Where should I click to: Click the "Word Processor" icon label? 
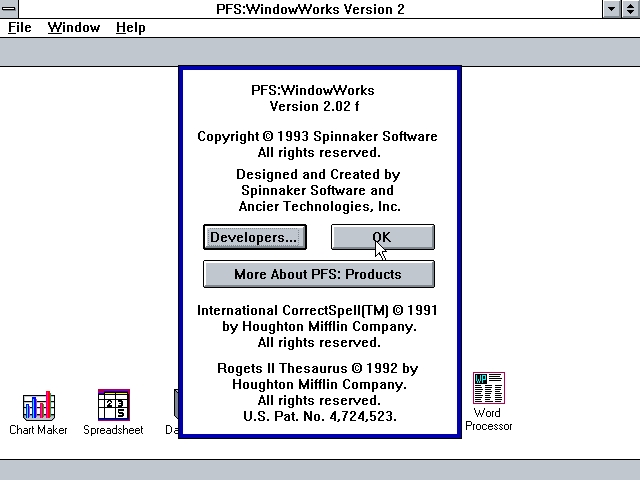click(488, 419)
